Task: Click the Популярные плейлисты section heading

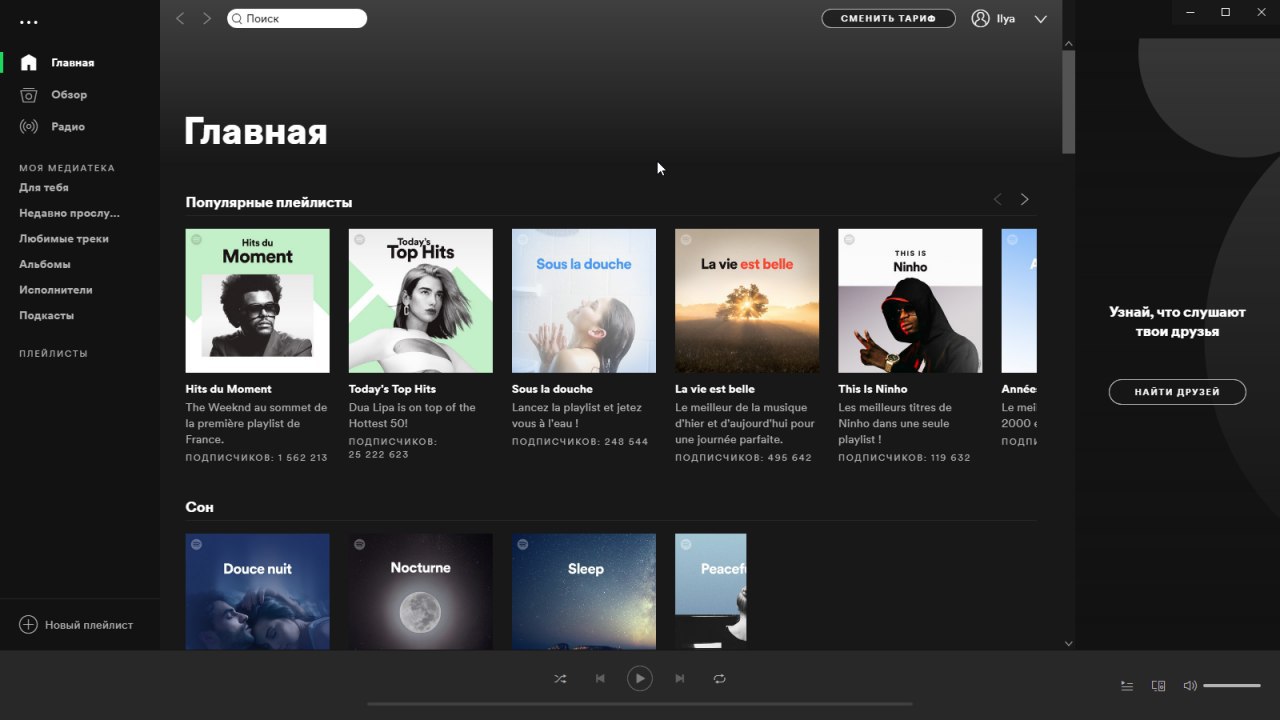Action: pos(269,202)
